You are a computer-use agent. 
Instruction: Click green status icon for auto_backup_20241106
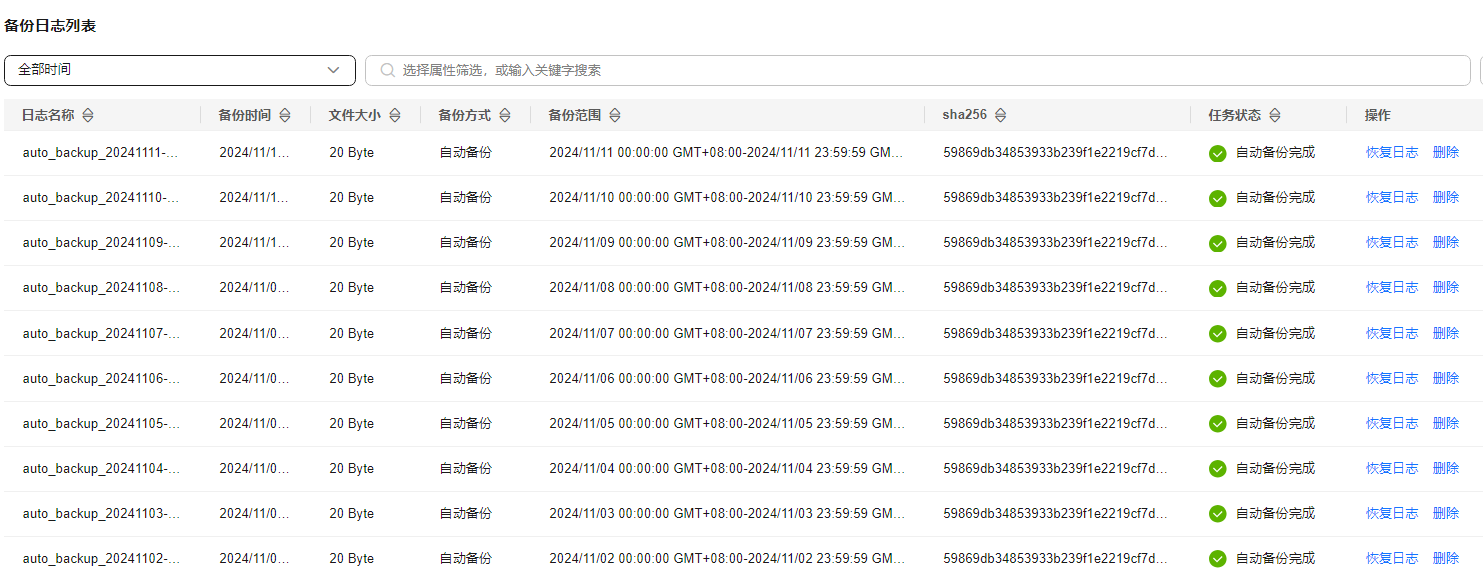point(1217,378)
